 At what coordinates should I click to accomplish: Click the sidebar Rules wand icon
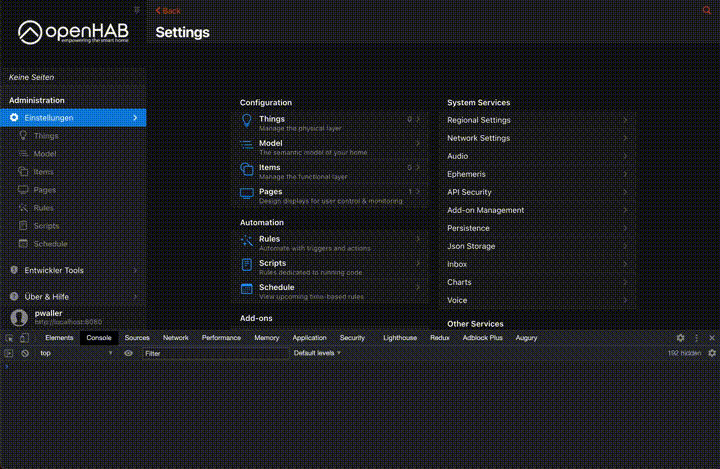23,208
